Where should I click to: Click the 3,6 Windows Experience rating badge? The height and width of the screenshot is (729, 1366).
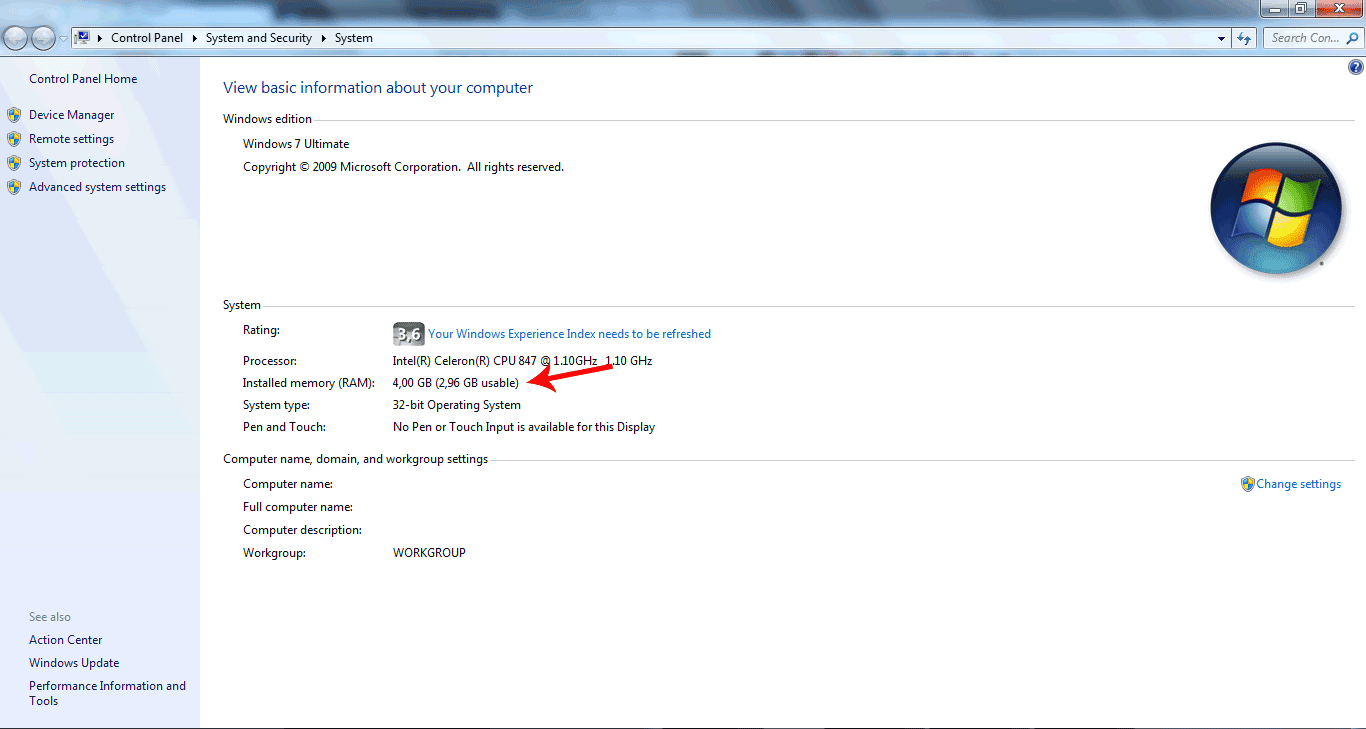[408, 334]
